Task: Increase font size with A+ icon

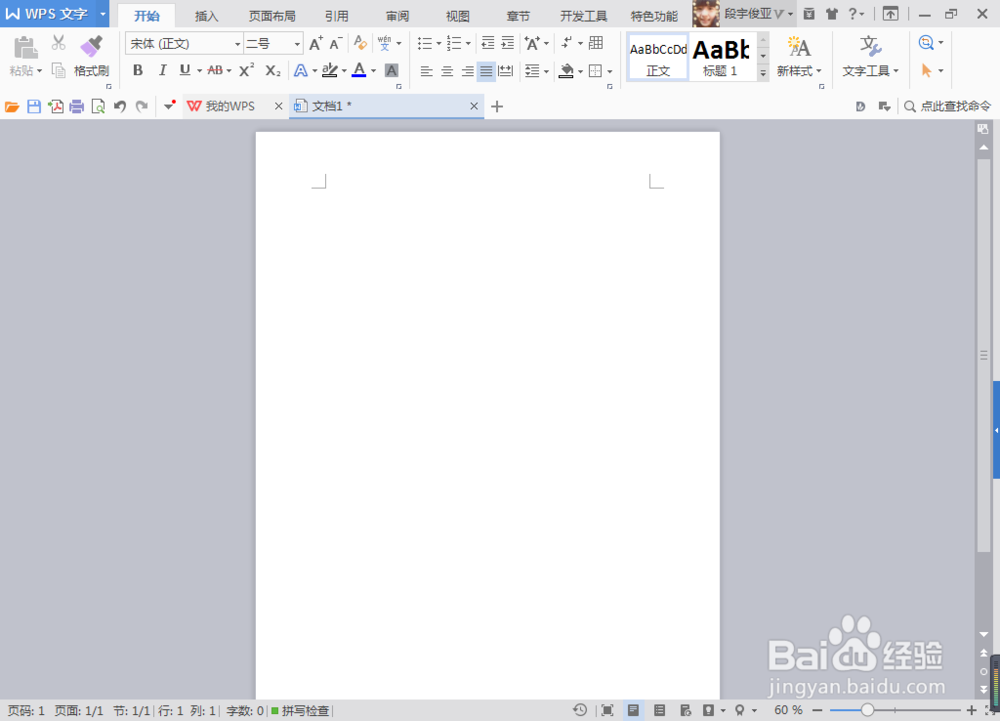Action: click(x=316, y=43)
